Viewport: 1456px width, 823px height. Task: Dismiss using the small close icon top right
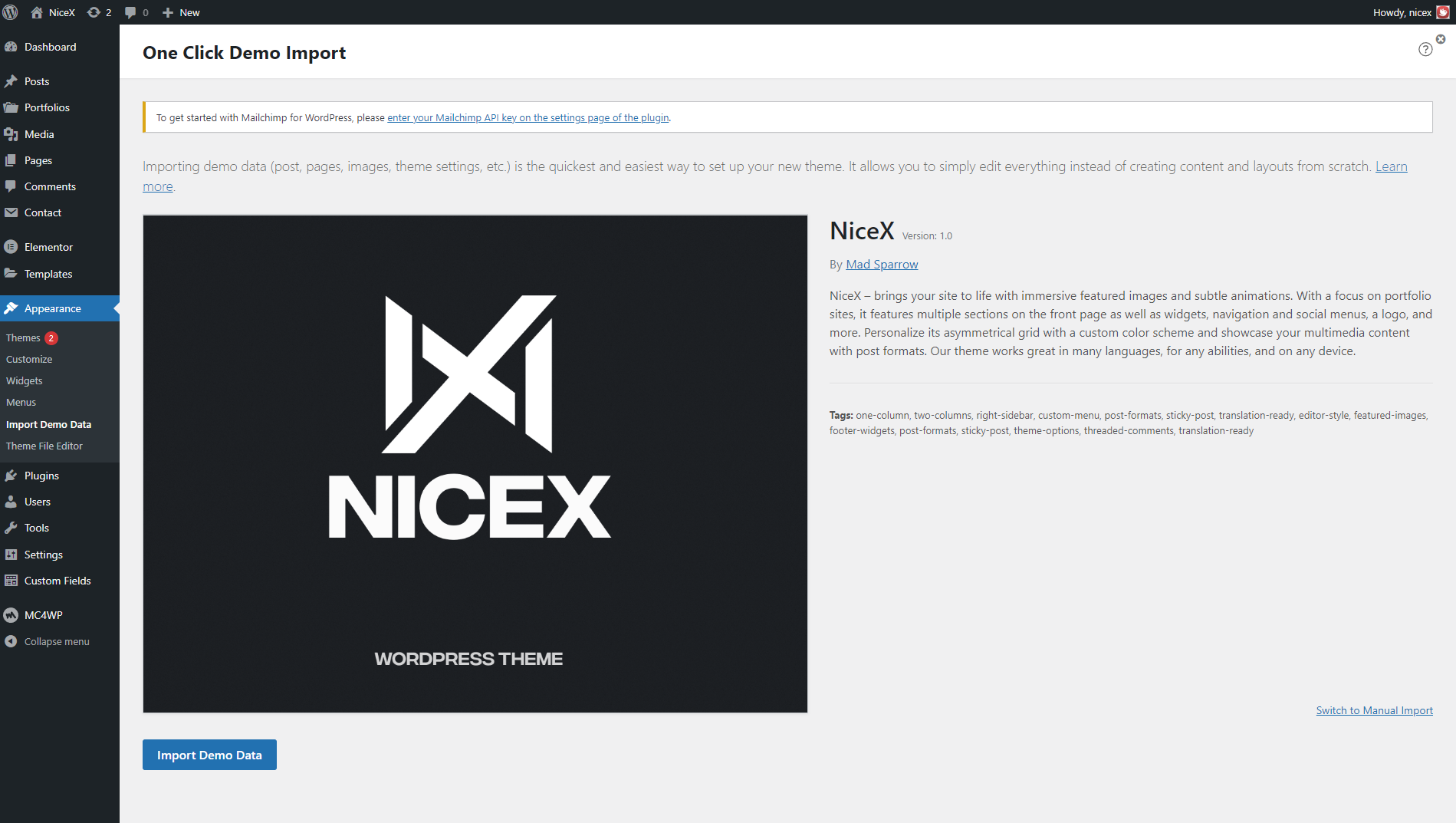tap(1441, 39)
